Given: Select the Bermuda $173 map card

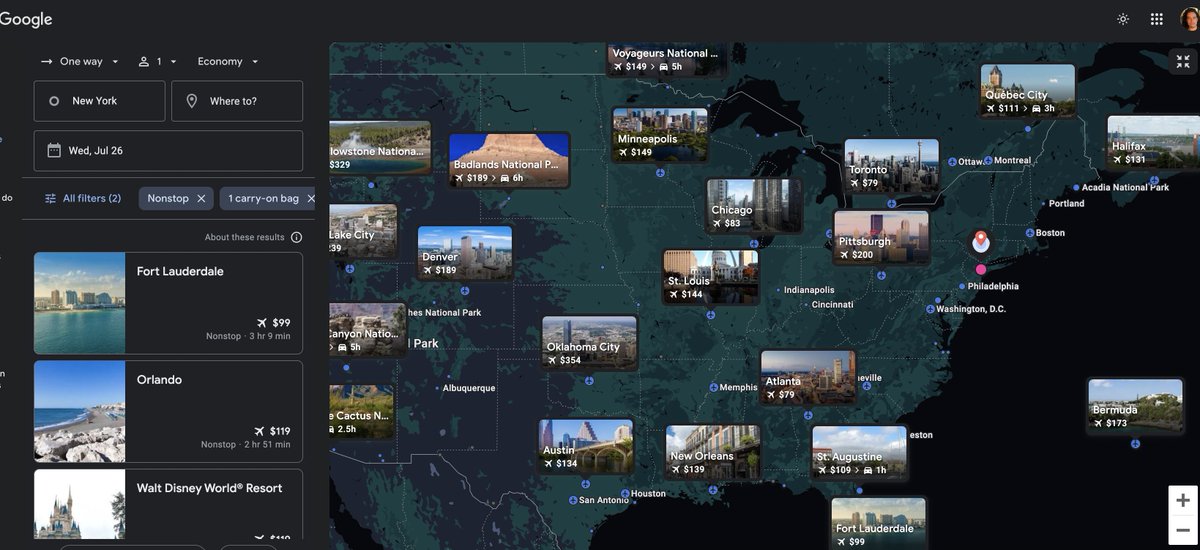Looking at the screenshot, I should tap(1136, 406).
